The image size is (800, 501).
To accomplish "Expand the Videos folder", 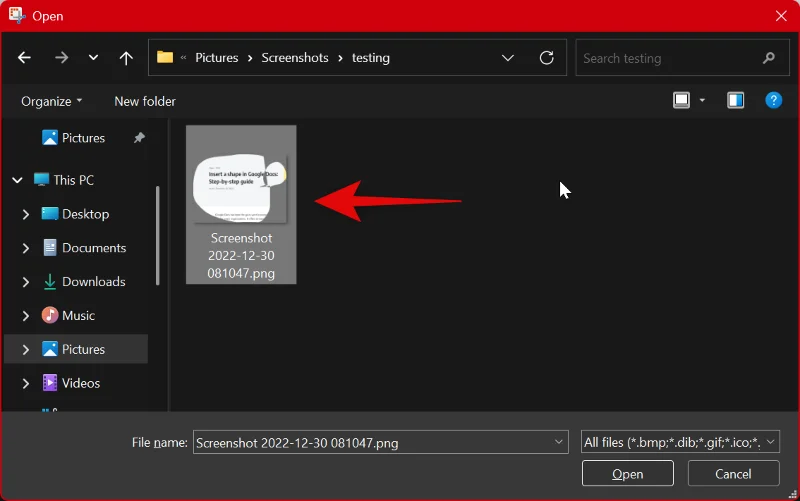I will coord(26,383).
